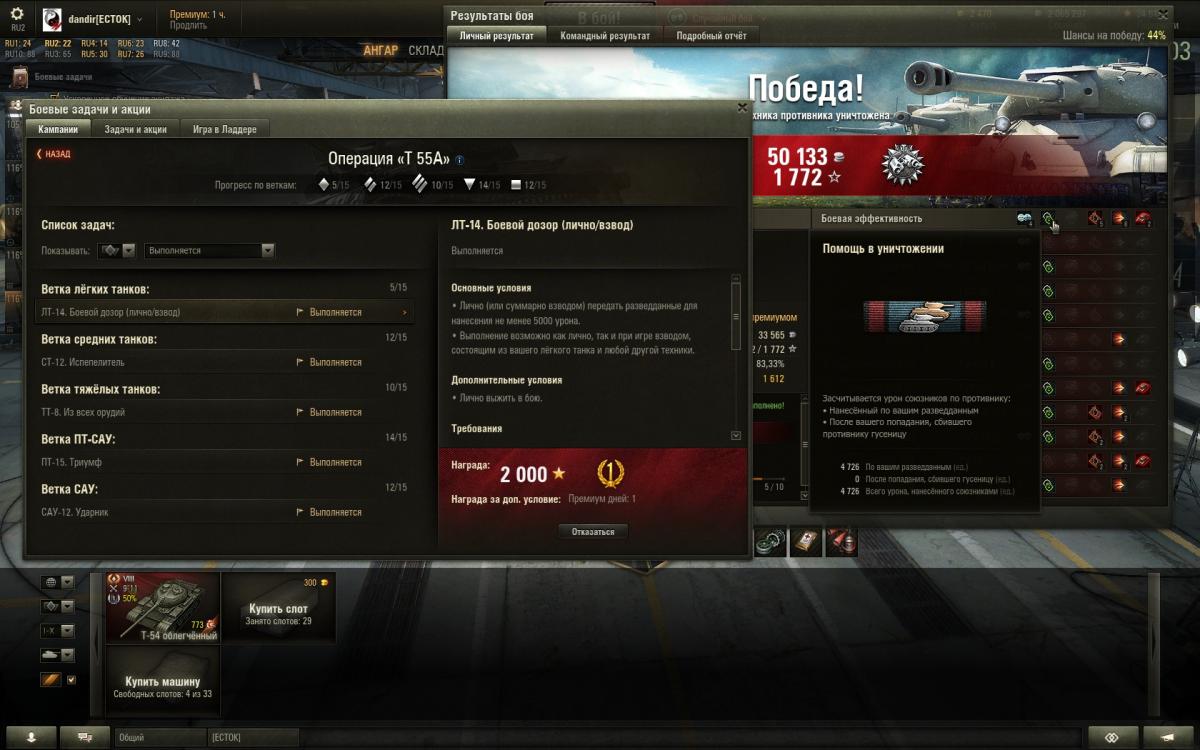Click the light tank branch progress icon
This screenshot has width=1200, height=750.
(324, 184)
